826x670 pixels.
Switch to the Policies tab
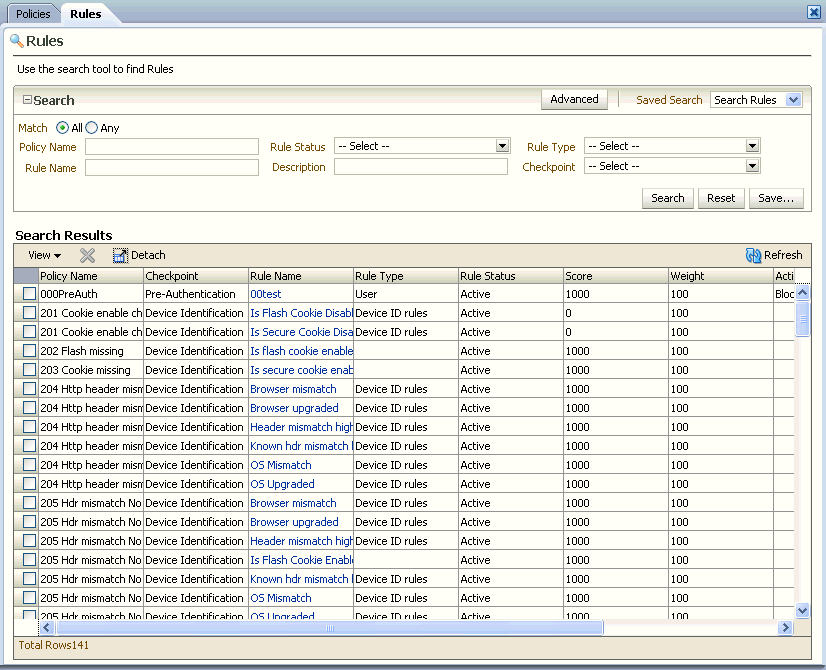coord(32,13)
